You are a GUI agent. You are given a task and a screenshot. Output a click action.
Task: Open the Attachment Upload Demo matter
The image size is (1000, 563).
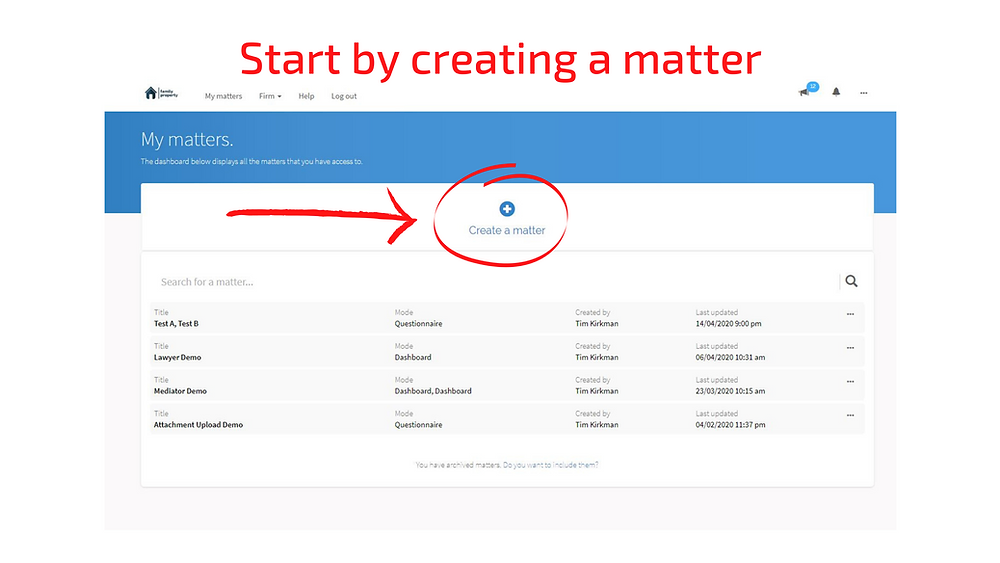[198, 425]
